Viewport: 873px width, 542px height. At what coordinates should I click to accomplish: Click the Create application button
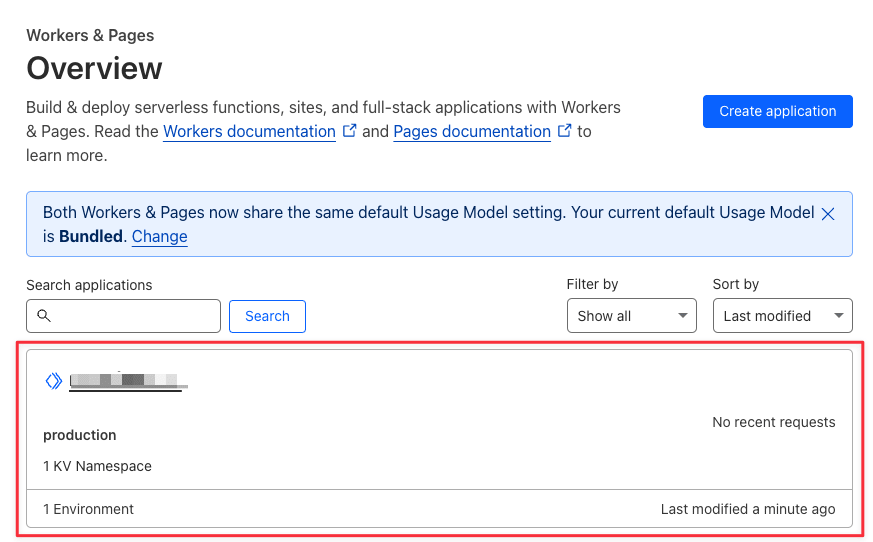(x=777, y=111)
